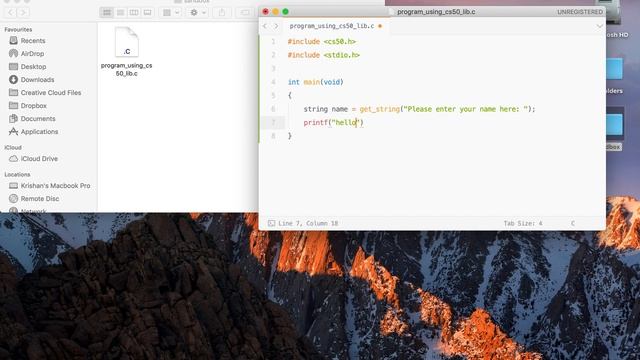Select AirDrop in Finder sidebar
This screenshot has height=360, width=640.
[32, 53]
